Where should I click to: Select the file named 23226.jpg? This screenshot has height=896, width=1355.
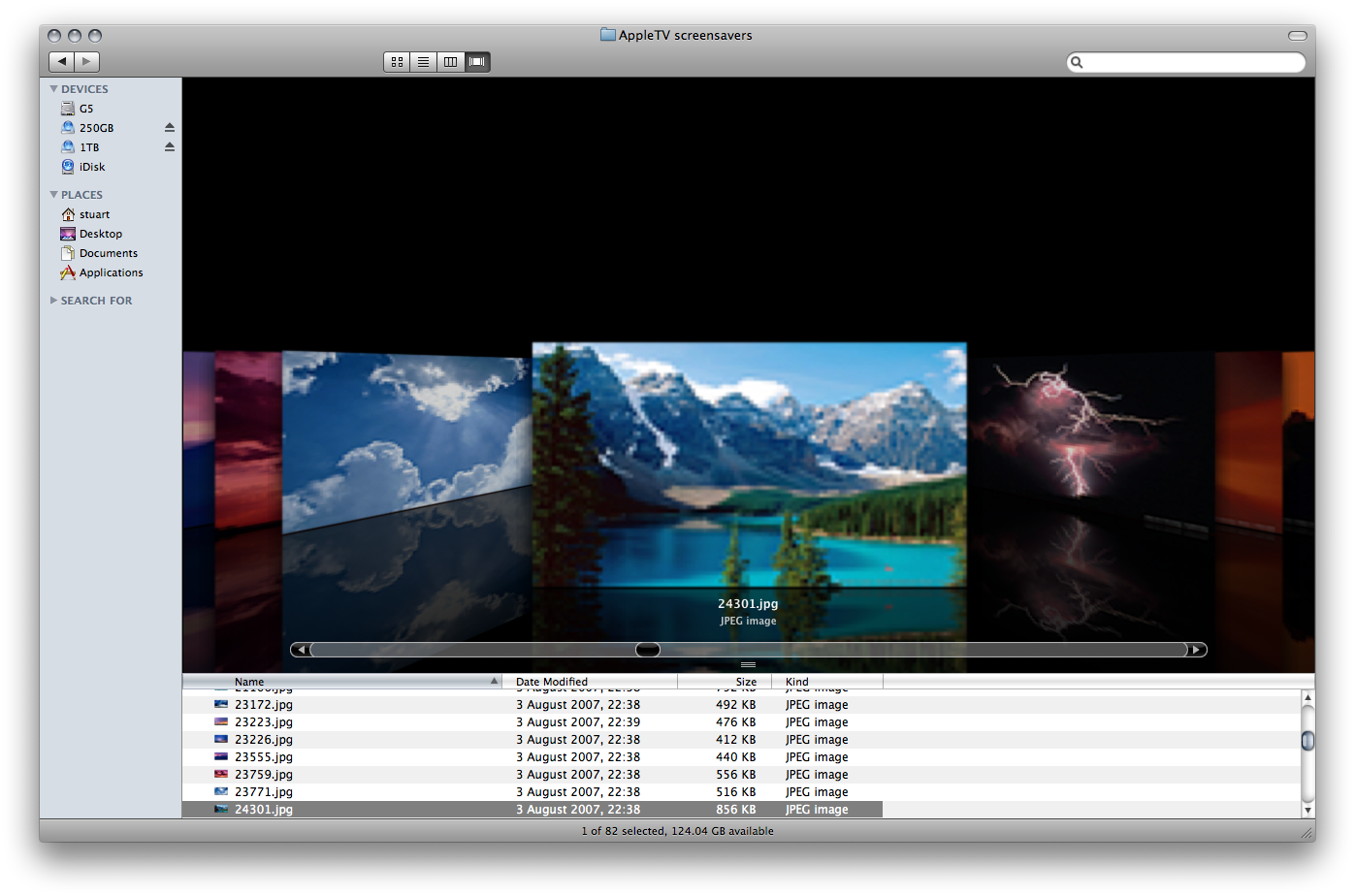tap(264, 740)
